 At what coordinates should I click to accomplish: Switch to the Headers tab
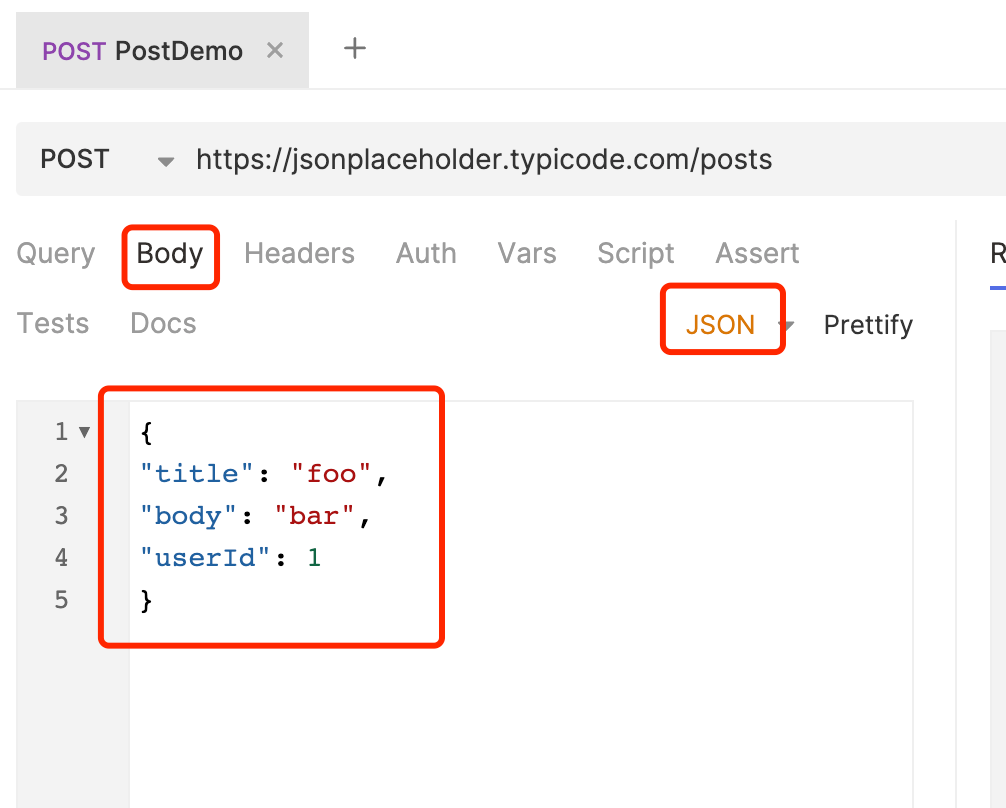pyautogui.click(x=299, y=254)
